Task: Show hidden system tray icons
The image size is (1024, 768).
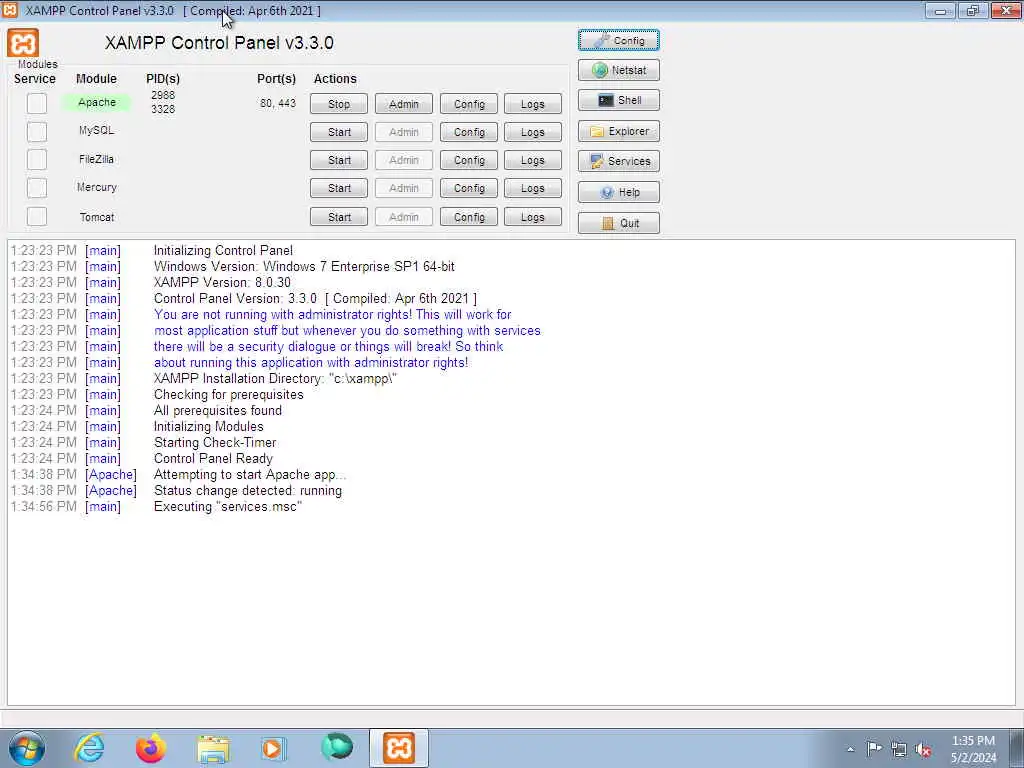Action: (x=850, y=749)
